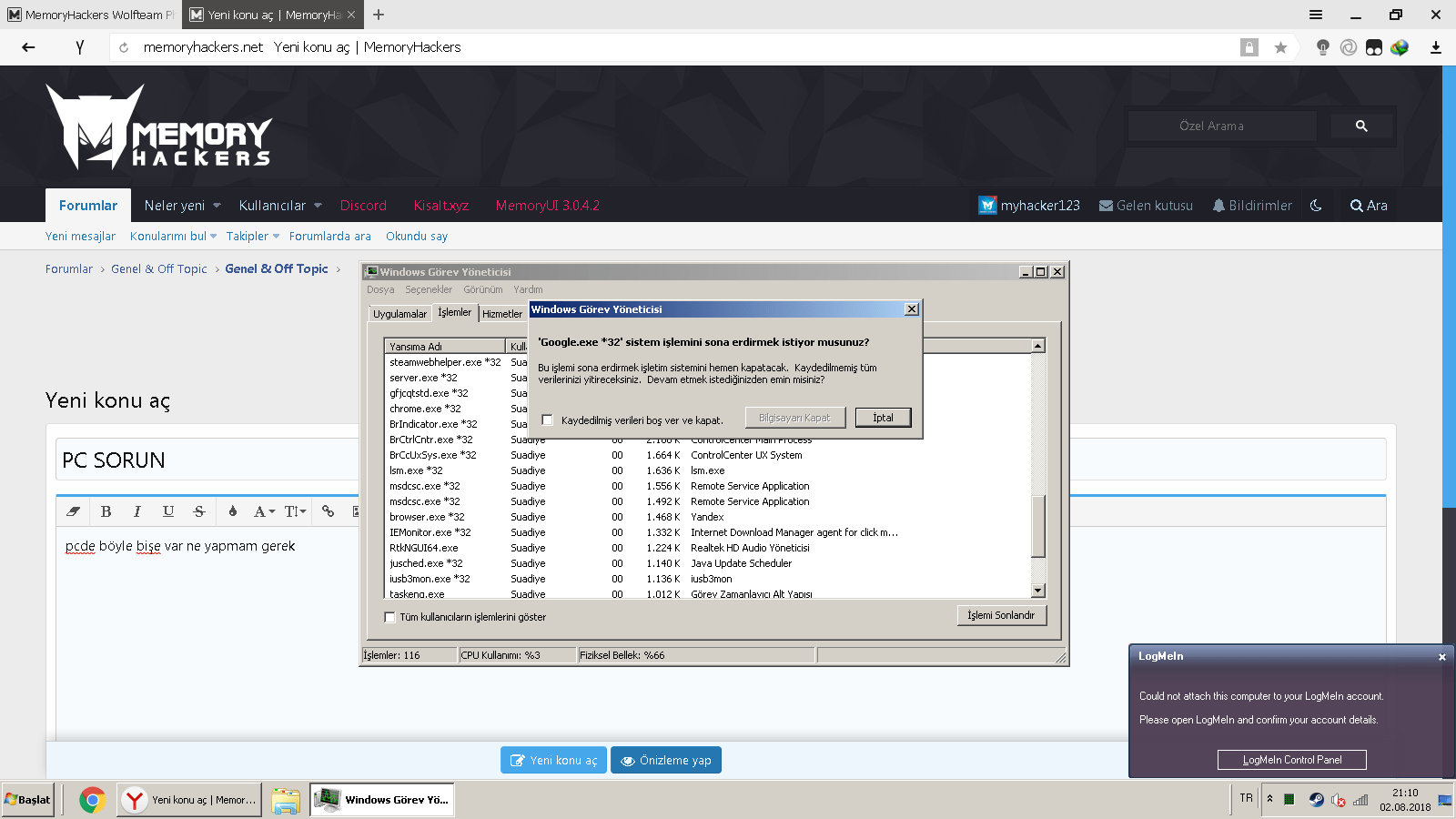The height and width of the screenshot is (819, 1456).
Task: Click the 'Yeni konu aç' submit button
Action: tap(553, 761)
